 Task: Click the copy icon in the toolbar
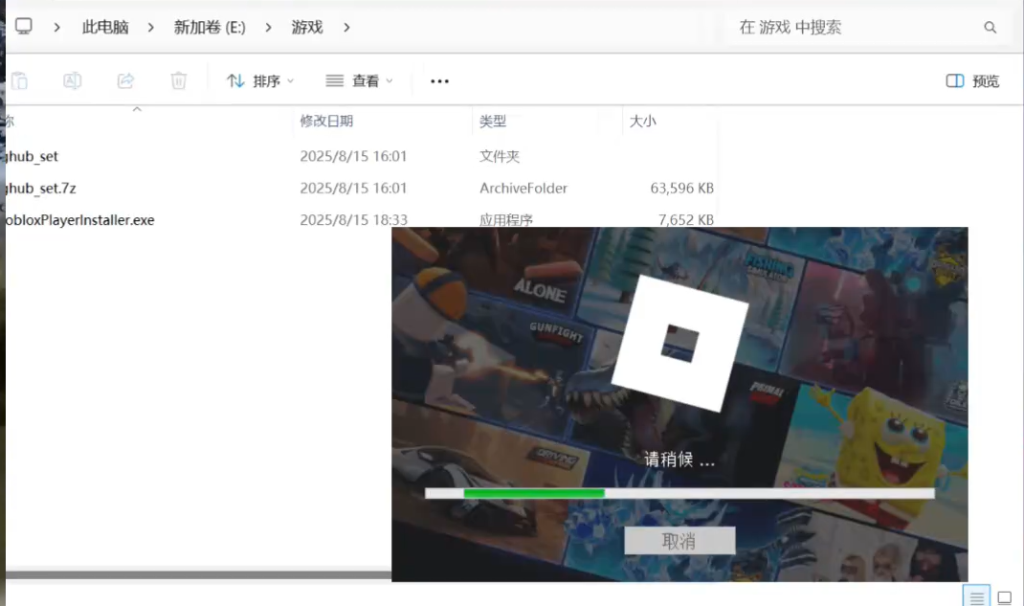pyautogui.click(x=19, y=81)
